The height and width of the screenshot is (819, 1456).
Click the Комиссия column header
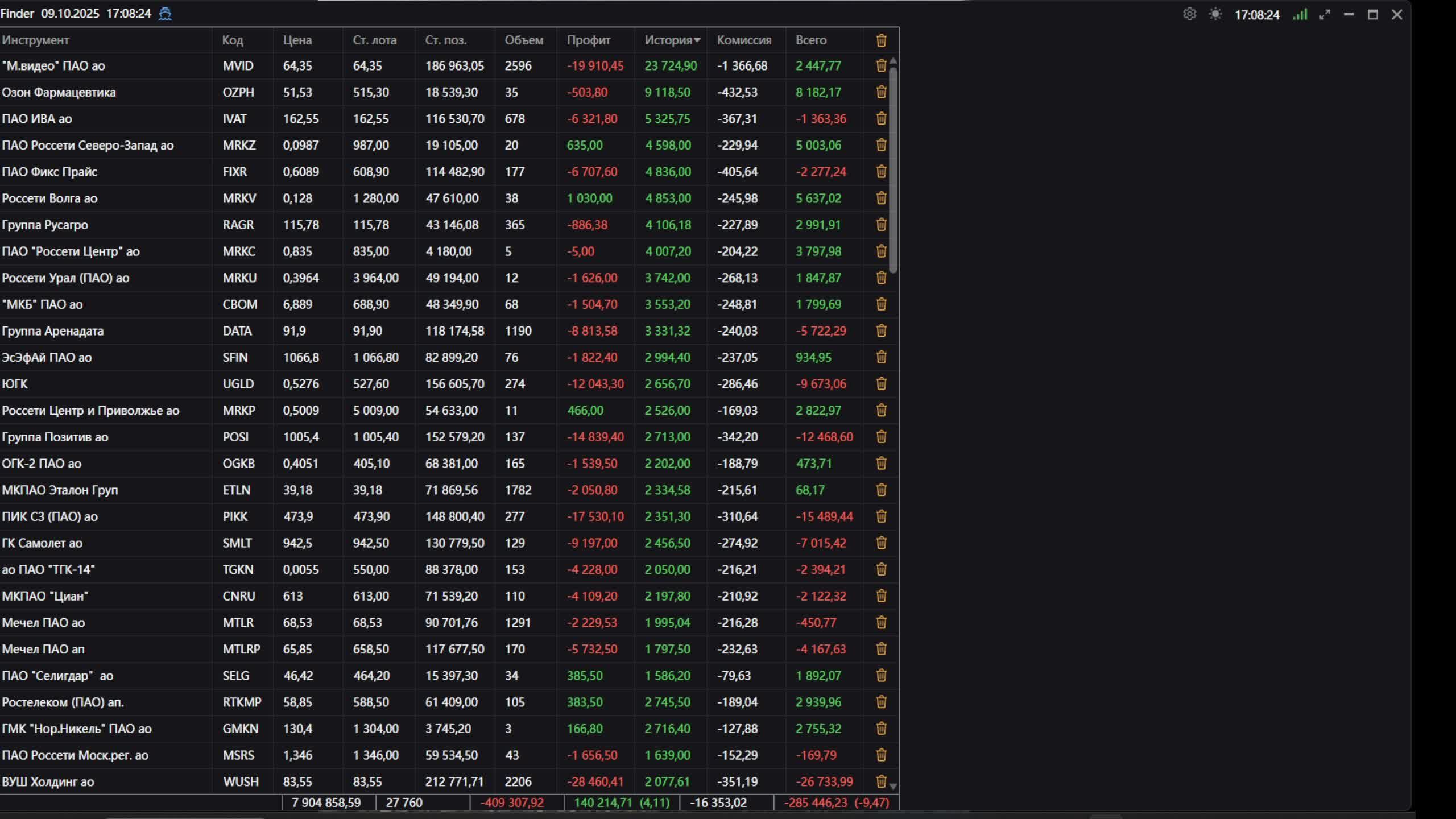pyautogui.click(x=743, y=40)
